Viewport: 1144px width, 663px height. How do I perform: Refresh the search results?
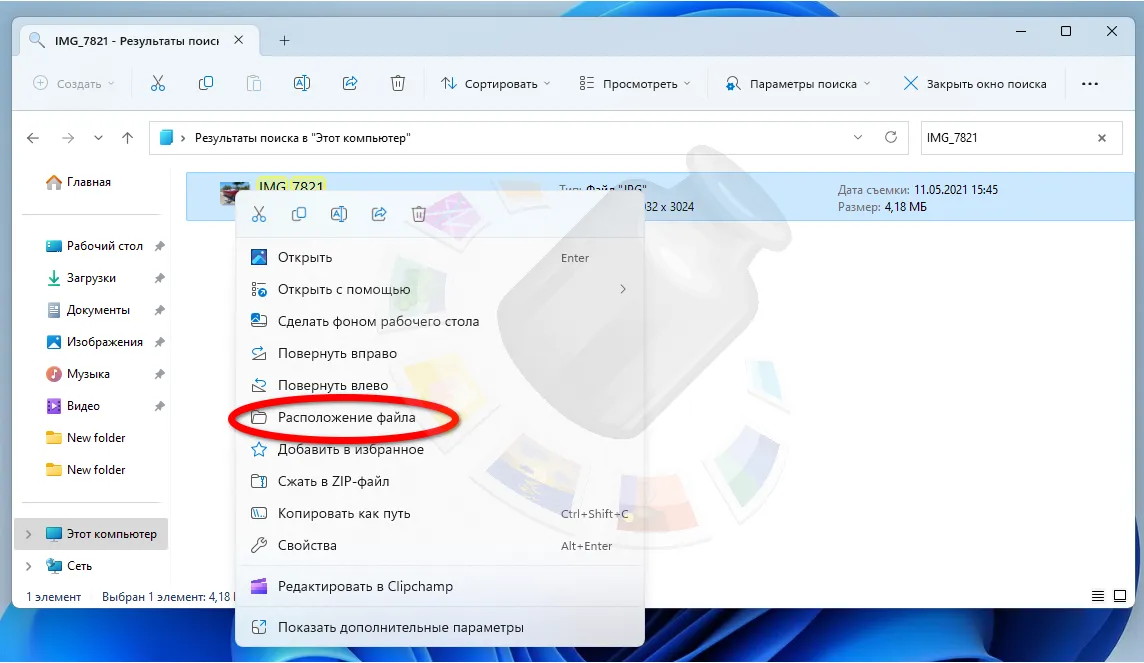tap(891, 138)
